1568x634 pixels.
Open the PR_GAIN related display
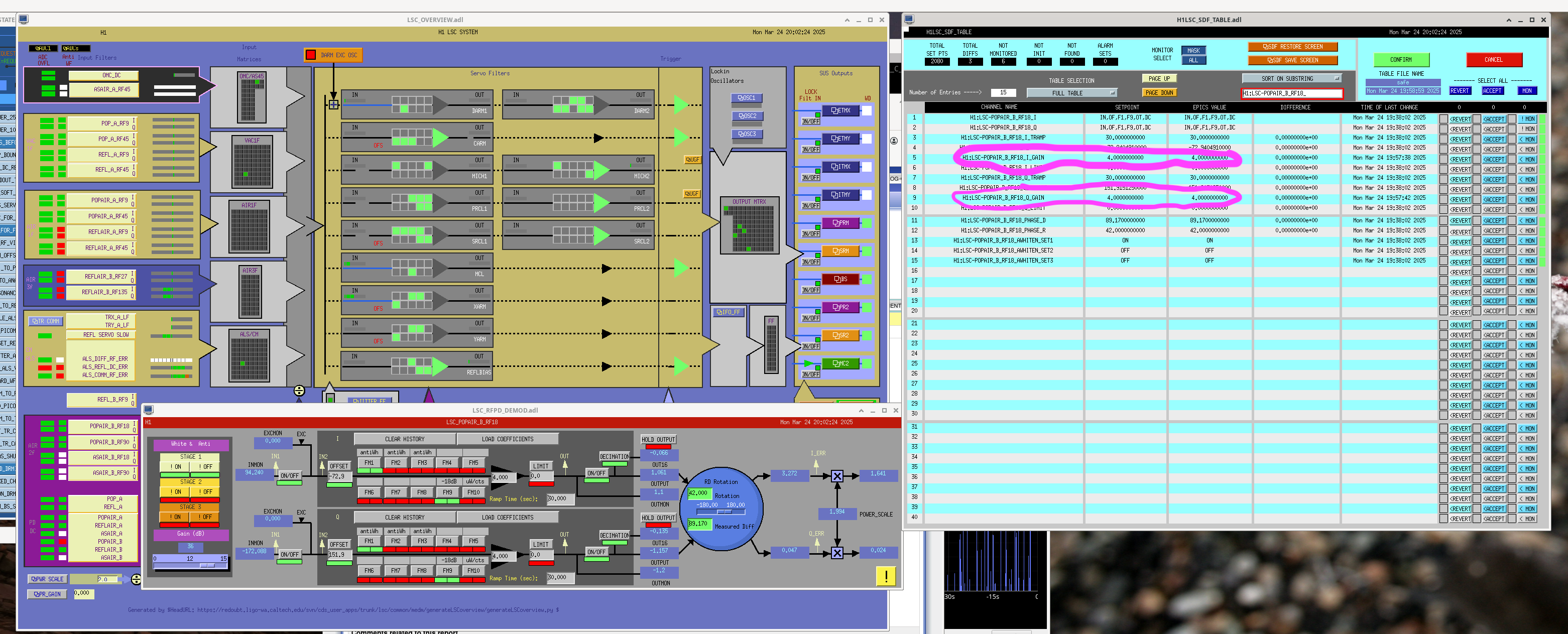47,594
